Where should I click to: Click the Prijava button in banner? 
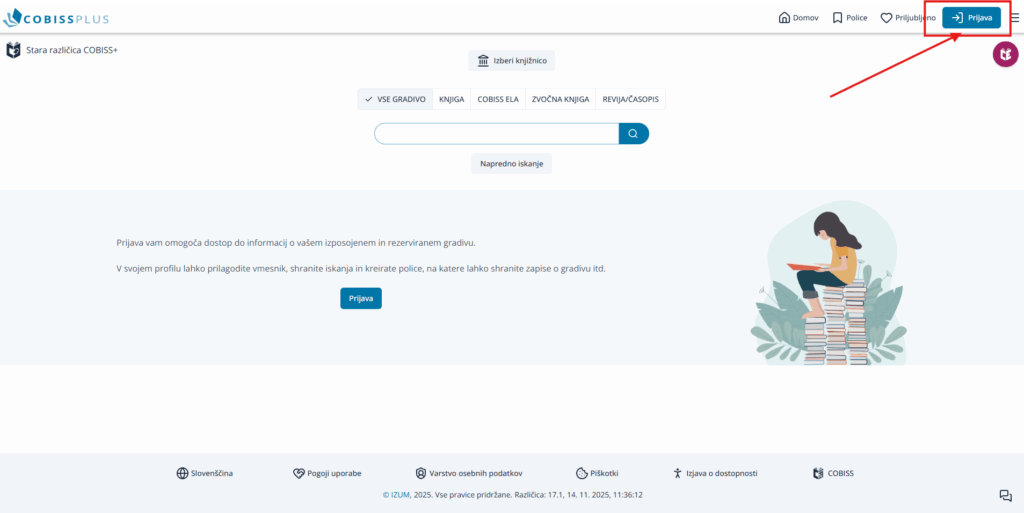(360, 298)
